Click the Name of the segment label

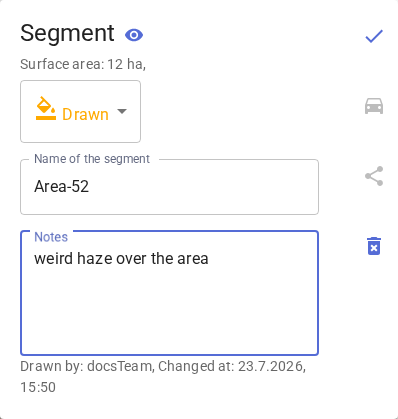tap(92, 159)
